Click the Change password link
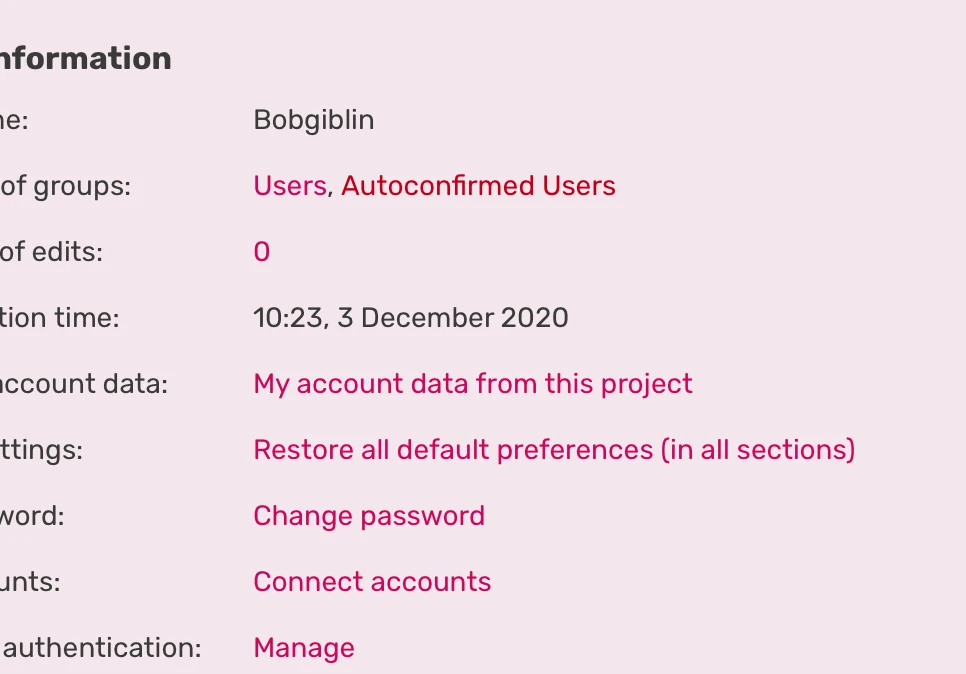Image resolution: width=966 pixels, height=674 pixels. tap(368, 516)
